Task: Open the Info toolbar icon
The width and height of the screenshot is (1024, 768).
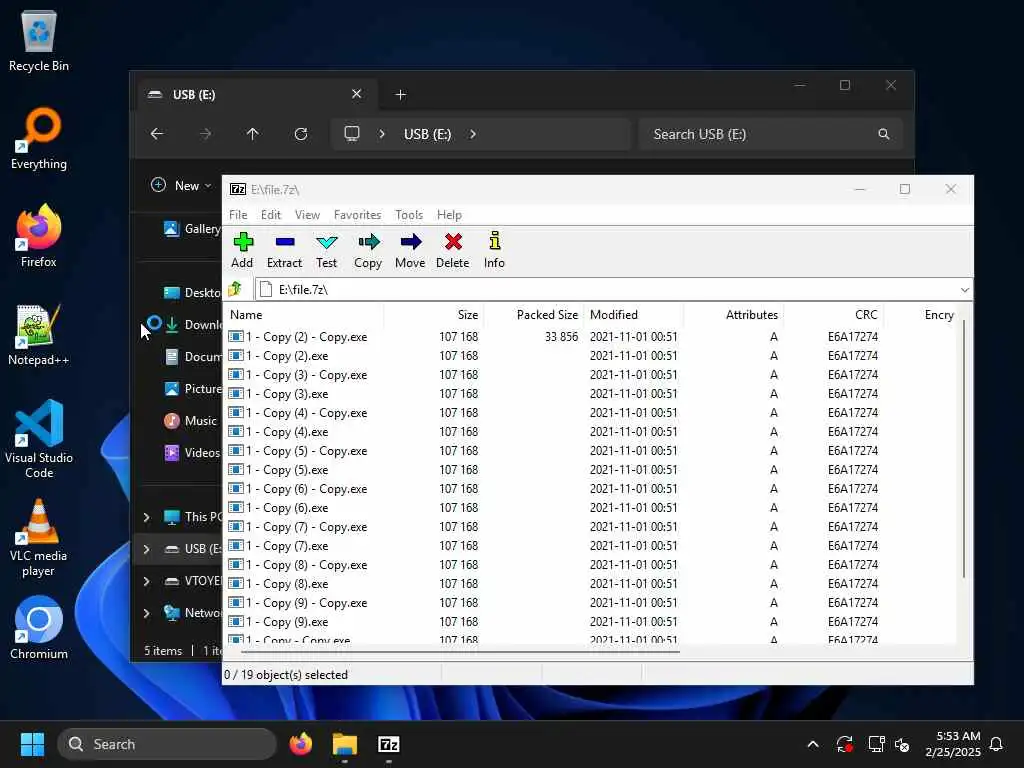Action: click(x=494, y=250)
